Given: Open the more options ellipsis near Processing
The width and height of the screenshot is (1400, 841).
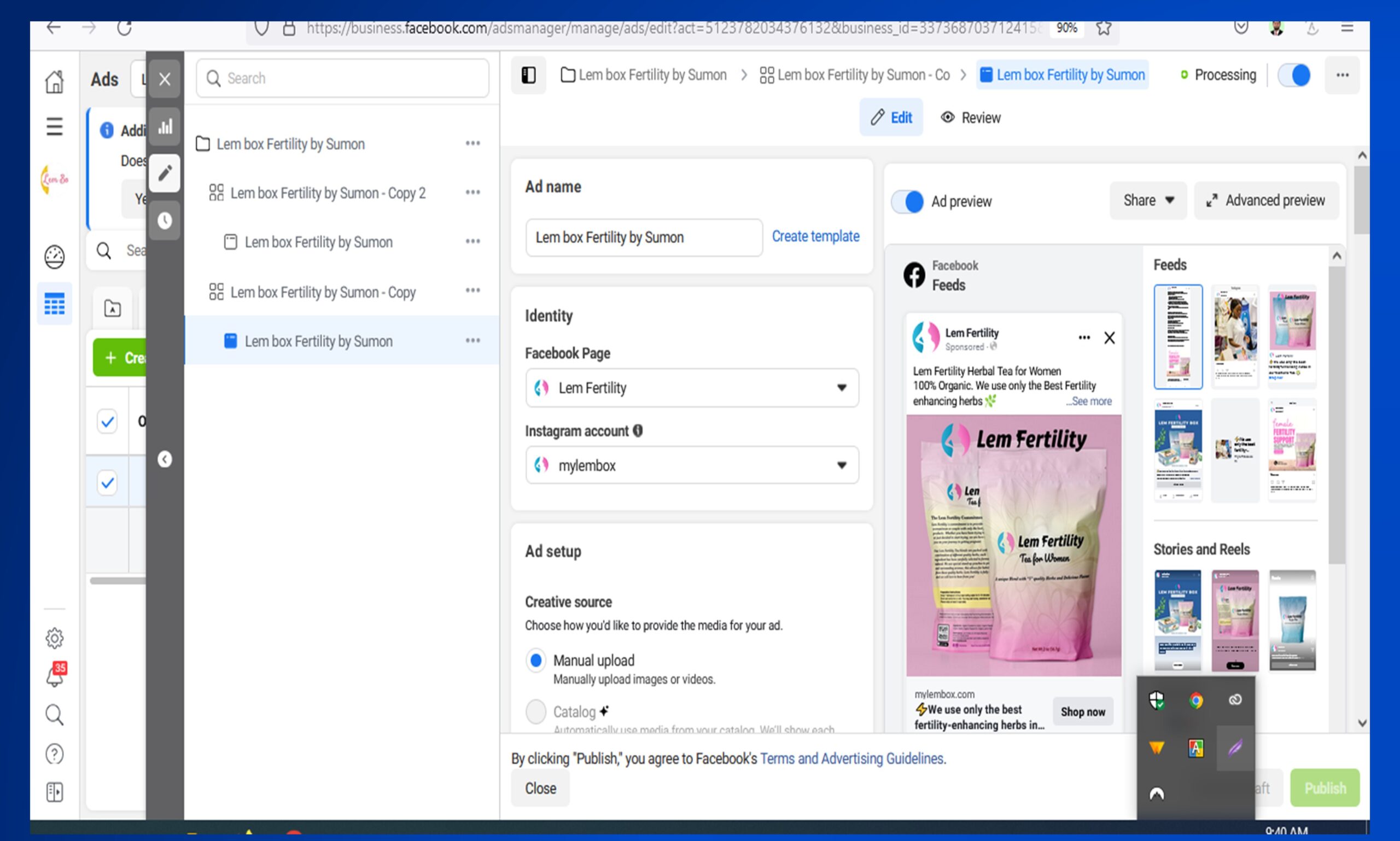Looking at the screenshot, I should tap(1342, 75).
